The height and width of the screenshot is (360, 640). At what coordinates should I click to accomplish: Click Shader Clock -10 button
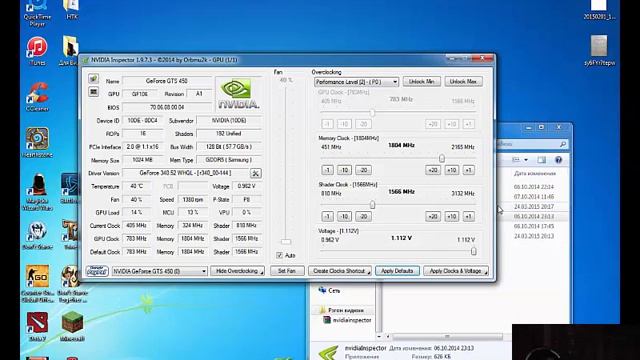pos(344,216)
